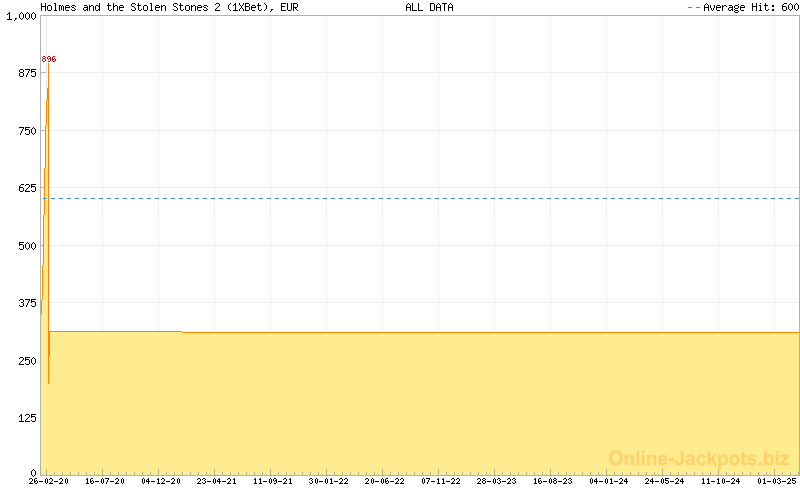Select the 20-06-22 x-axis date

tap(385, 481)
